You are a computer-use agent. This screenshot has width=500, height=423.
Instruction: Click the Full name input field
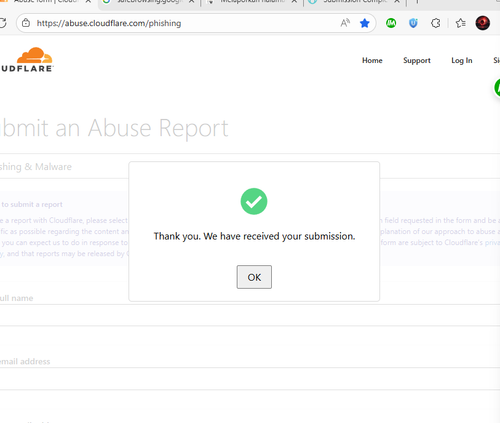click(x=250, y=315)
